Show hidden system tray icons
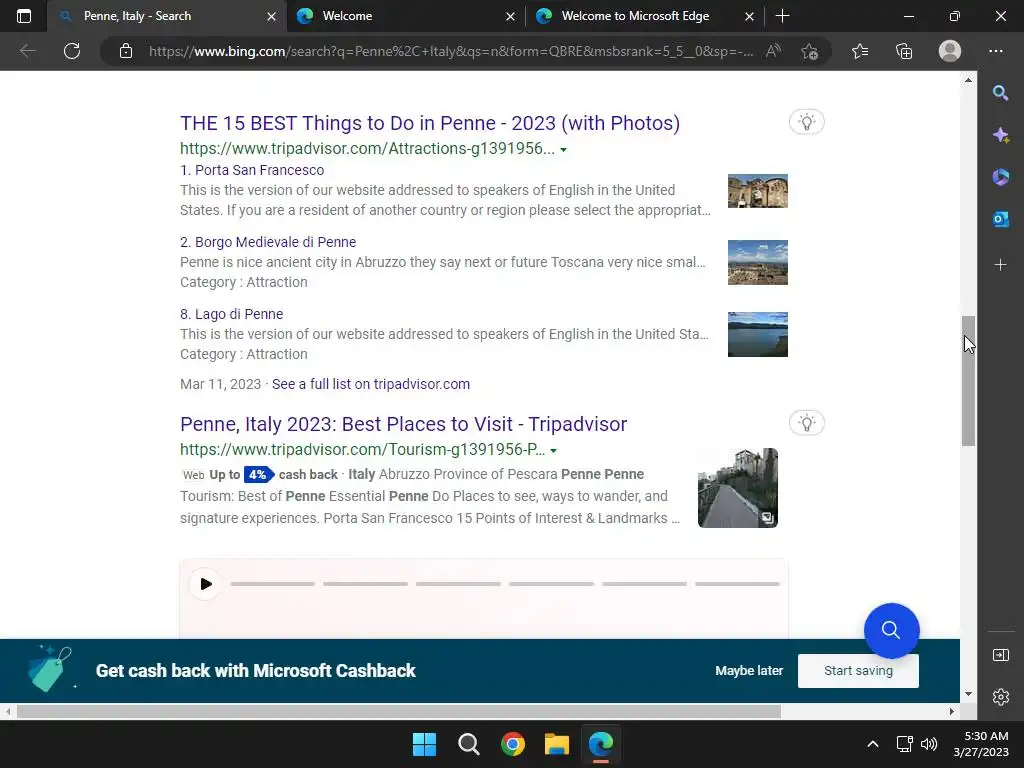1024x768 pixels. [872, 744]
